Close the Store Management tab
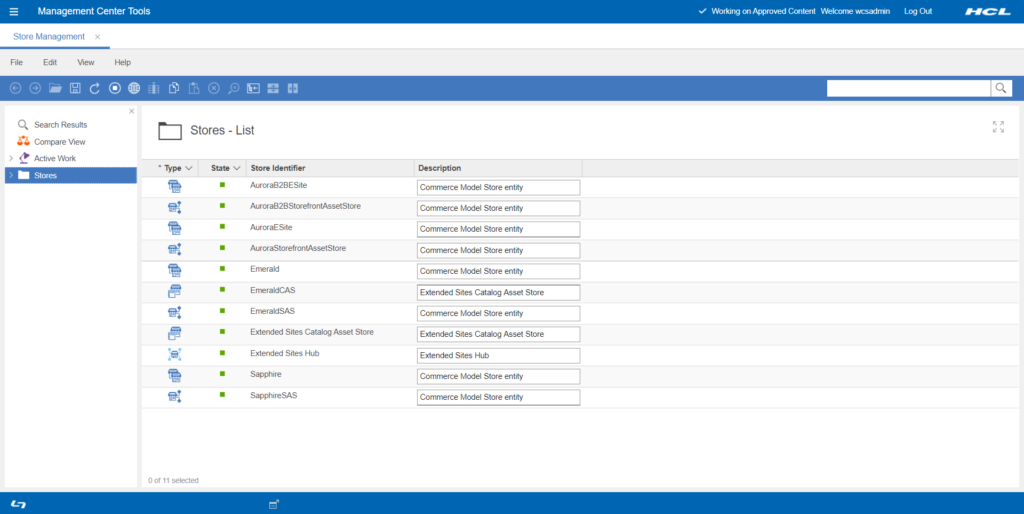This screenshot has width=1024, height=514. click(x=97, y=37)
